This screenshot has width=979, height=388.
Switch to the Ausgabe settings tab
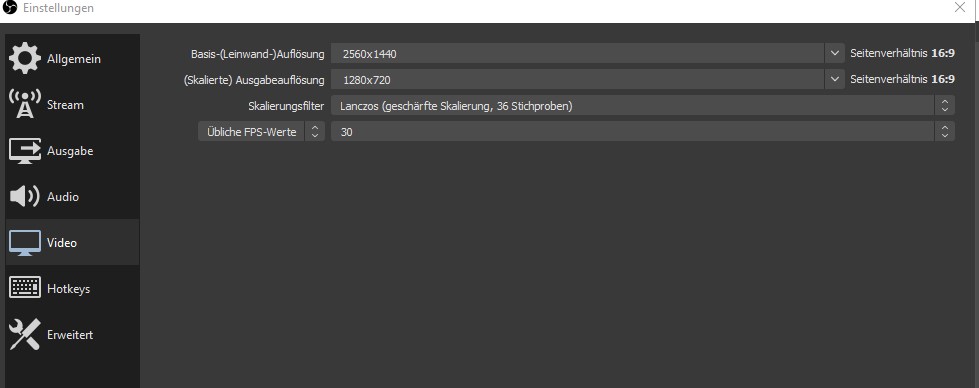pos(72,151)
